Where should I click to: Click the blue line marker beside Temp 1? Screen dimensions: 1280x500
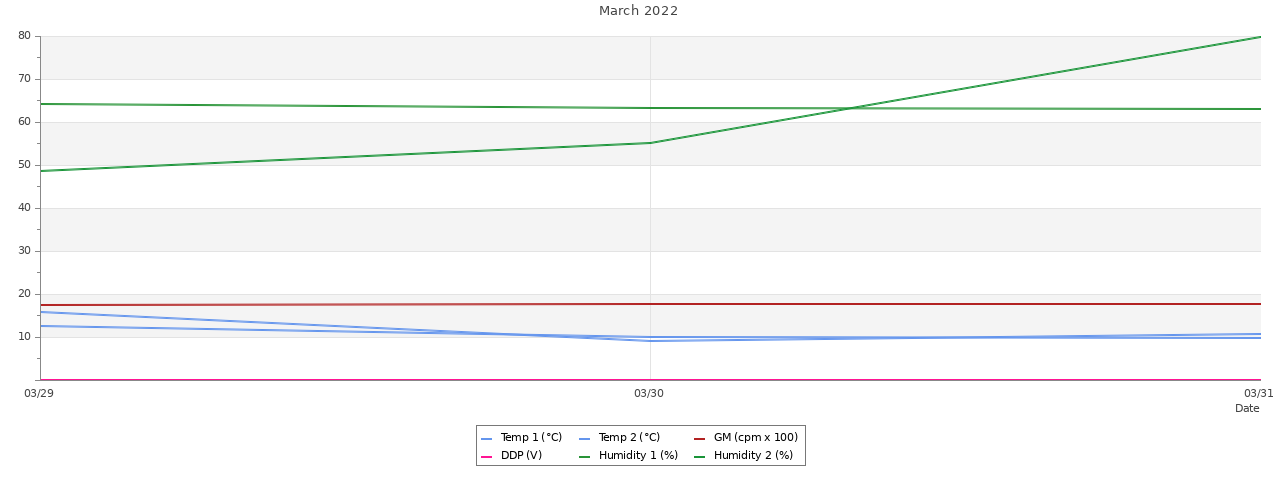click(x=487, y=439)
